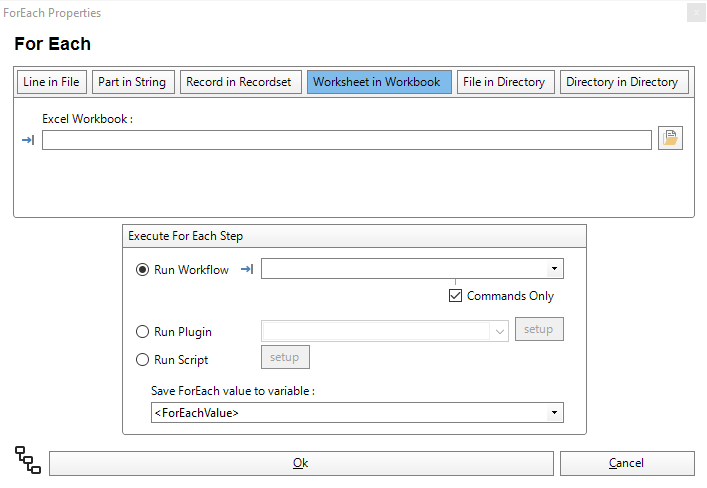Click the browse file icon for Excel Workbook

coord(670,139)
